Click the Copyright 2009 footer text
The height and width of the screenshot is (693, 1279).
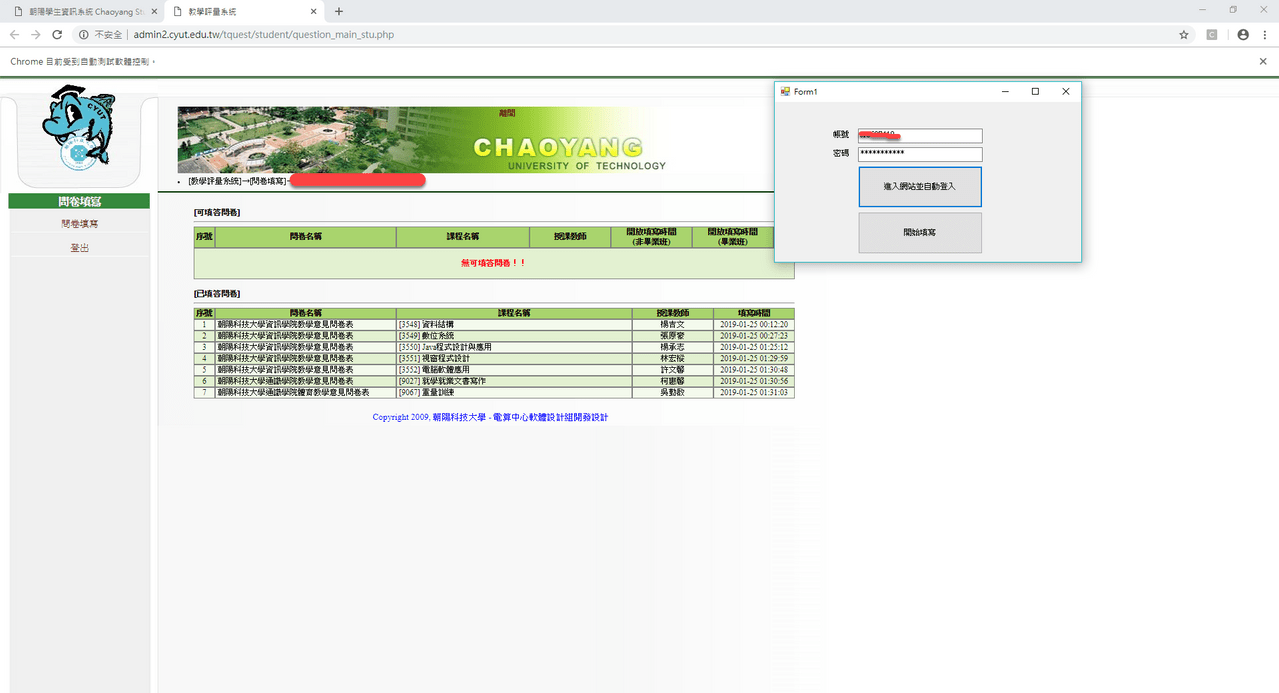(x=490, y=417)
